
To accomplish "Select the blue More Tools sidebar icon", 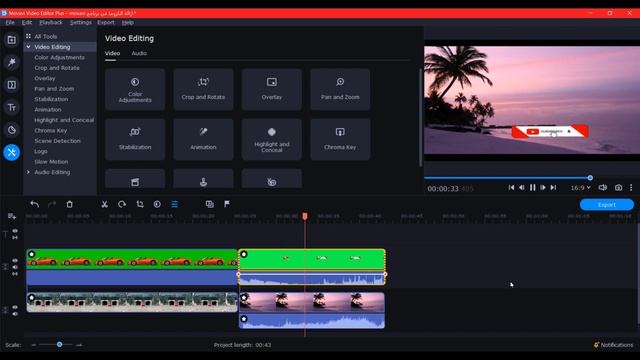I will [11, 152].
